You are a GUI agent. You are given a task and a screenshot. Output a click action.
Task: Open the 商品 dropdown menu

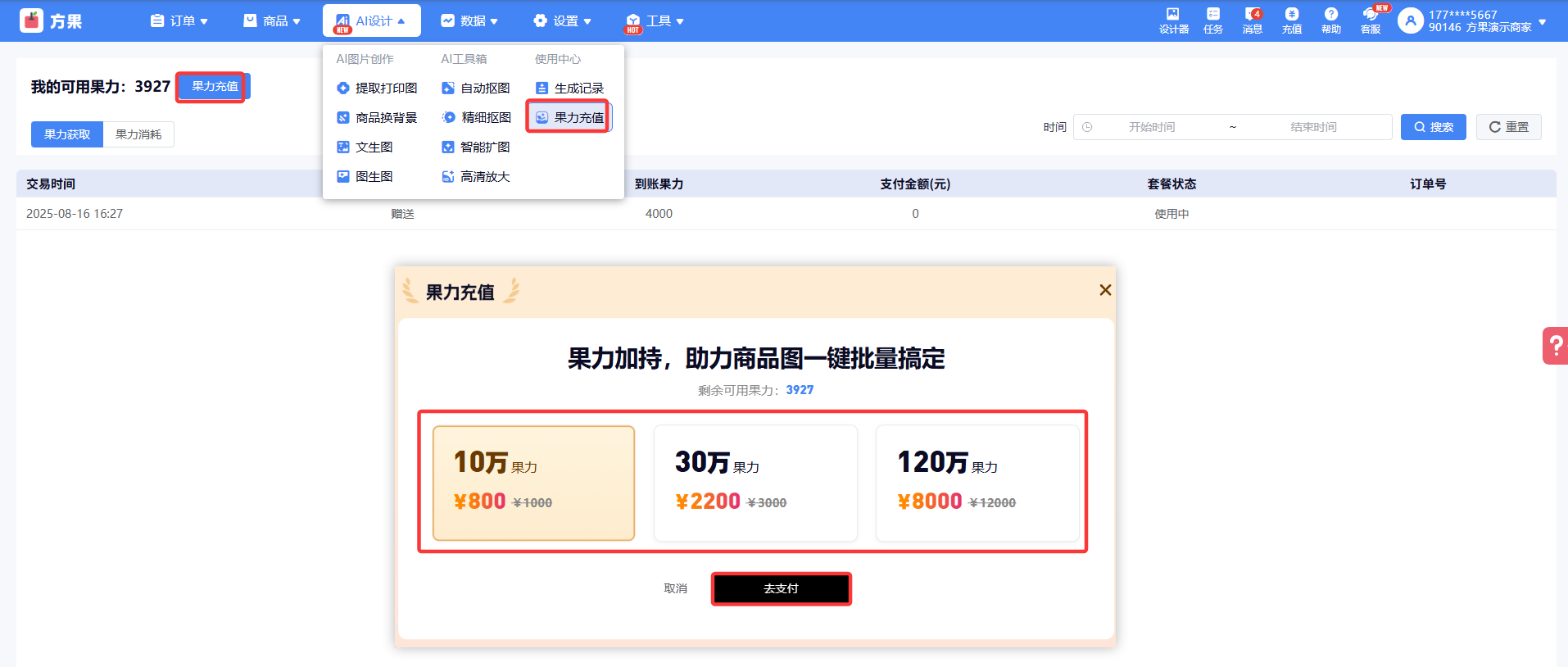click(272, 20)
